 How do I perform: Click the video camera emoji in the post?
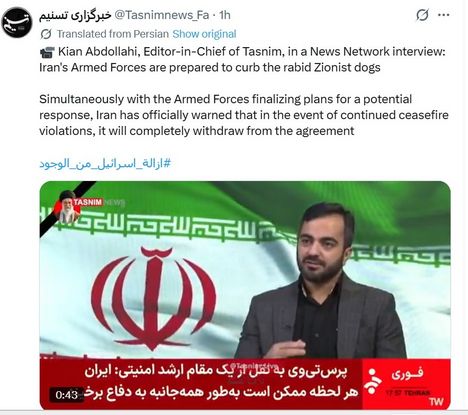[47, 52]
